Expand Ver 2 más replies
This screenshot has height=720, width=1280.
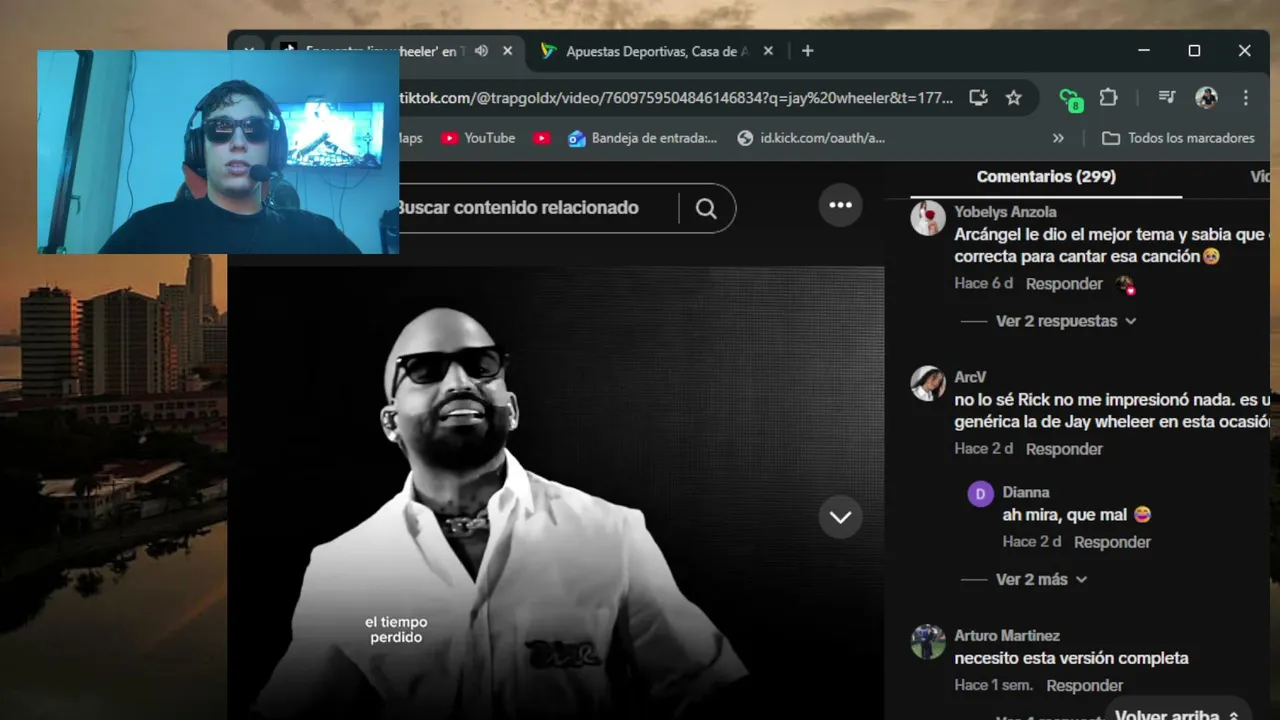(x=1041, y=579)
